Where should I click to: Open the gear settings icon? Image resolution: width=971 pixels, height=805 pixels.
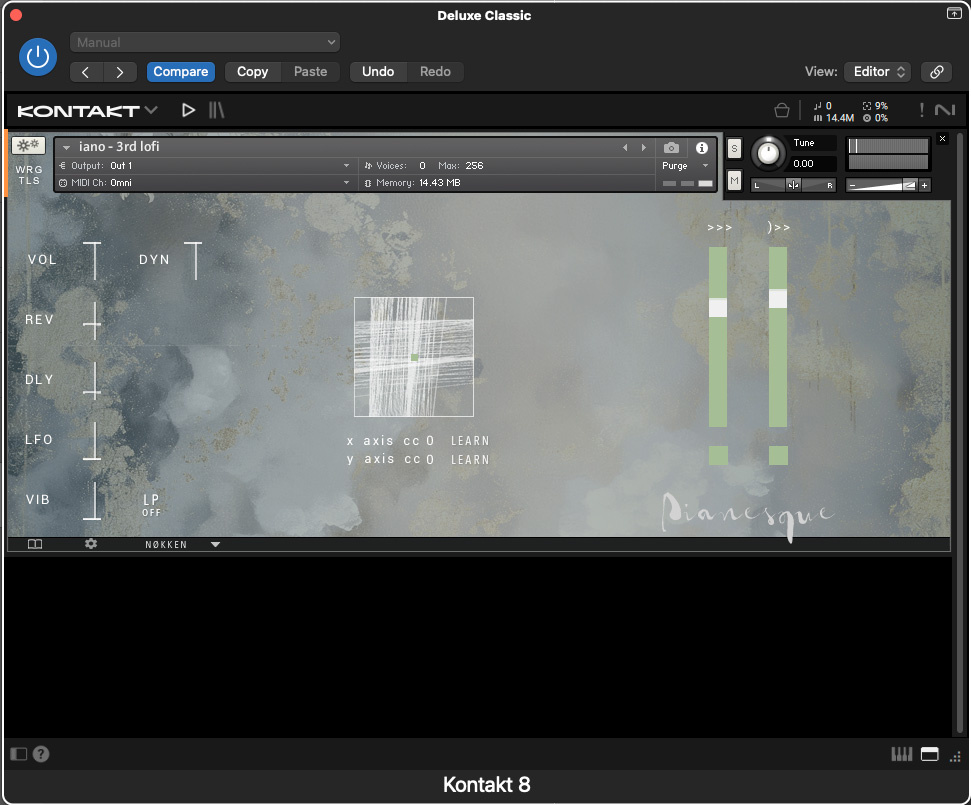[x=91, y=544]
